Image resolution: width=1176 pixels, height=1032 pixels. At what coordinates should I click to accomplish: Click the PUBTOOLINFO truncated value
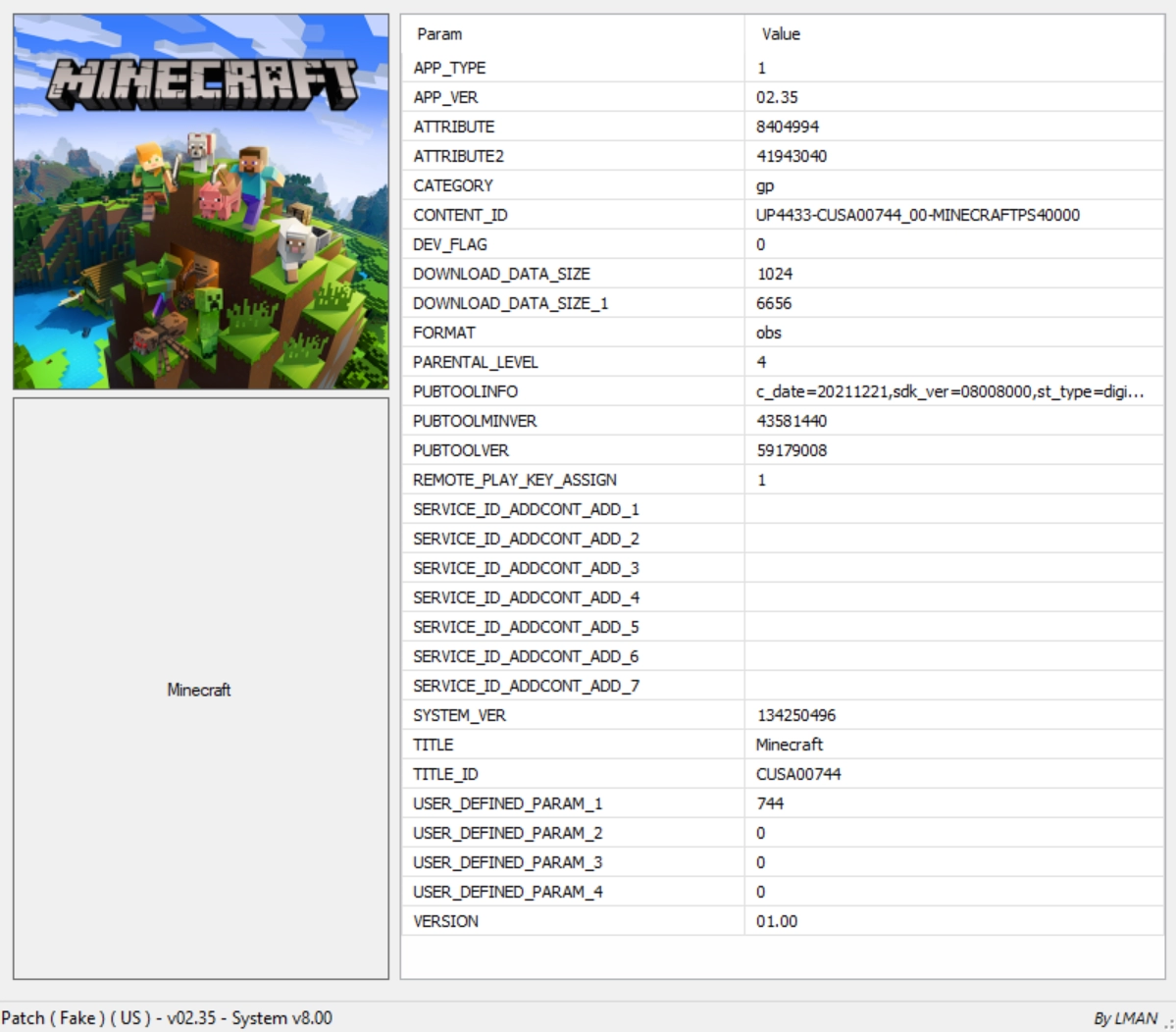click(948, 391)
